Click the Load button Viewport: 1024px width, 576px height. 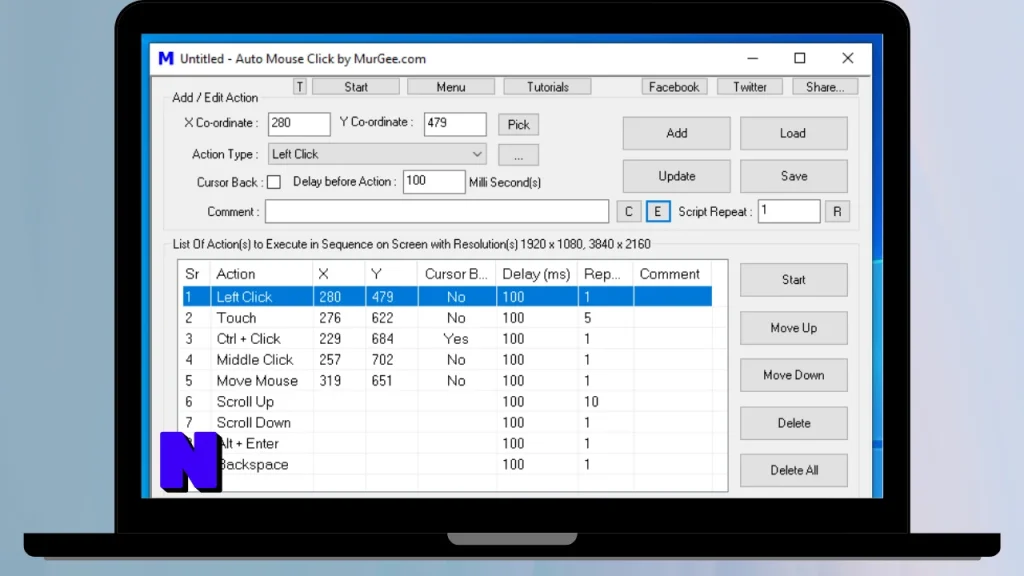(793, 133)
